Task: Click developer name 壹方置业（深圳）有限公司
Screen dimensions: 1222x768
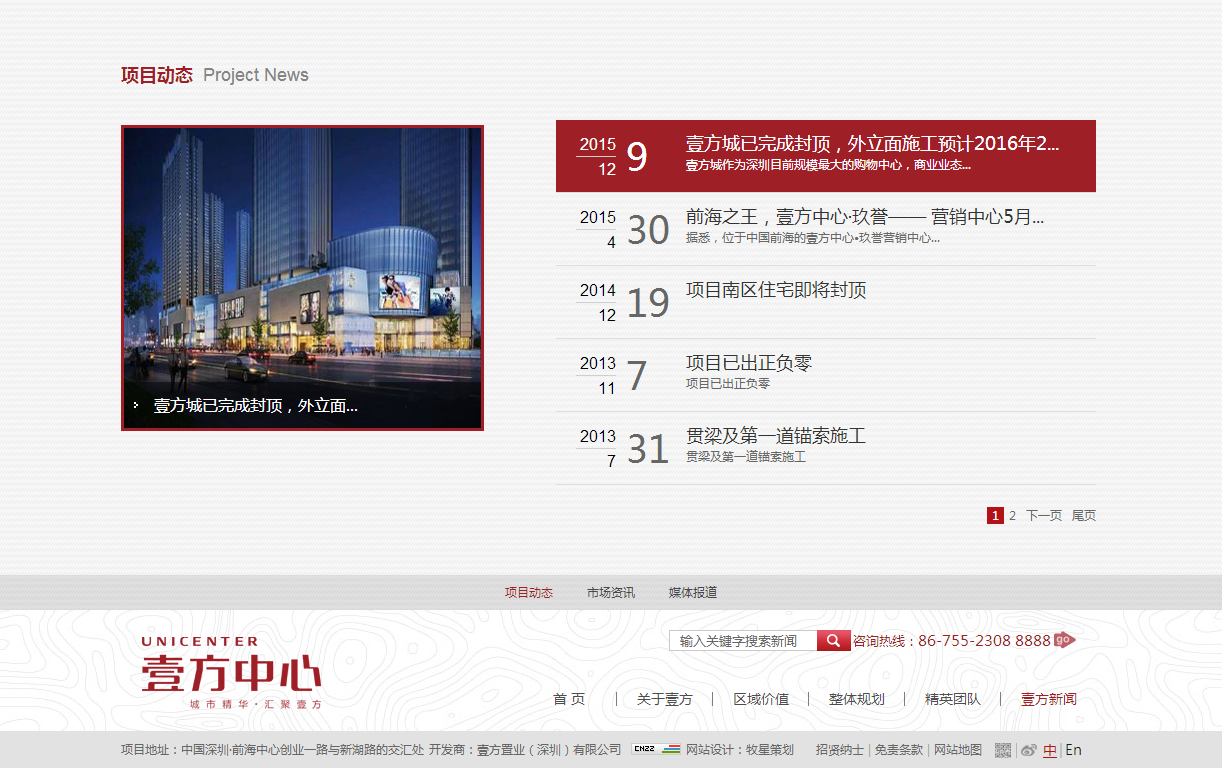Action: (x=549, y=750)
